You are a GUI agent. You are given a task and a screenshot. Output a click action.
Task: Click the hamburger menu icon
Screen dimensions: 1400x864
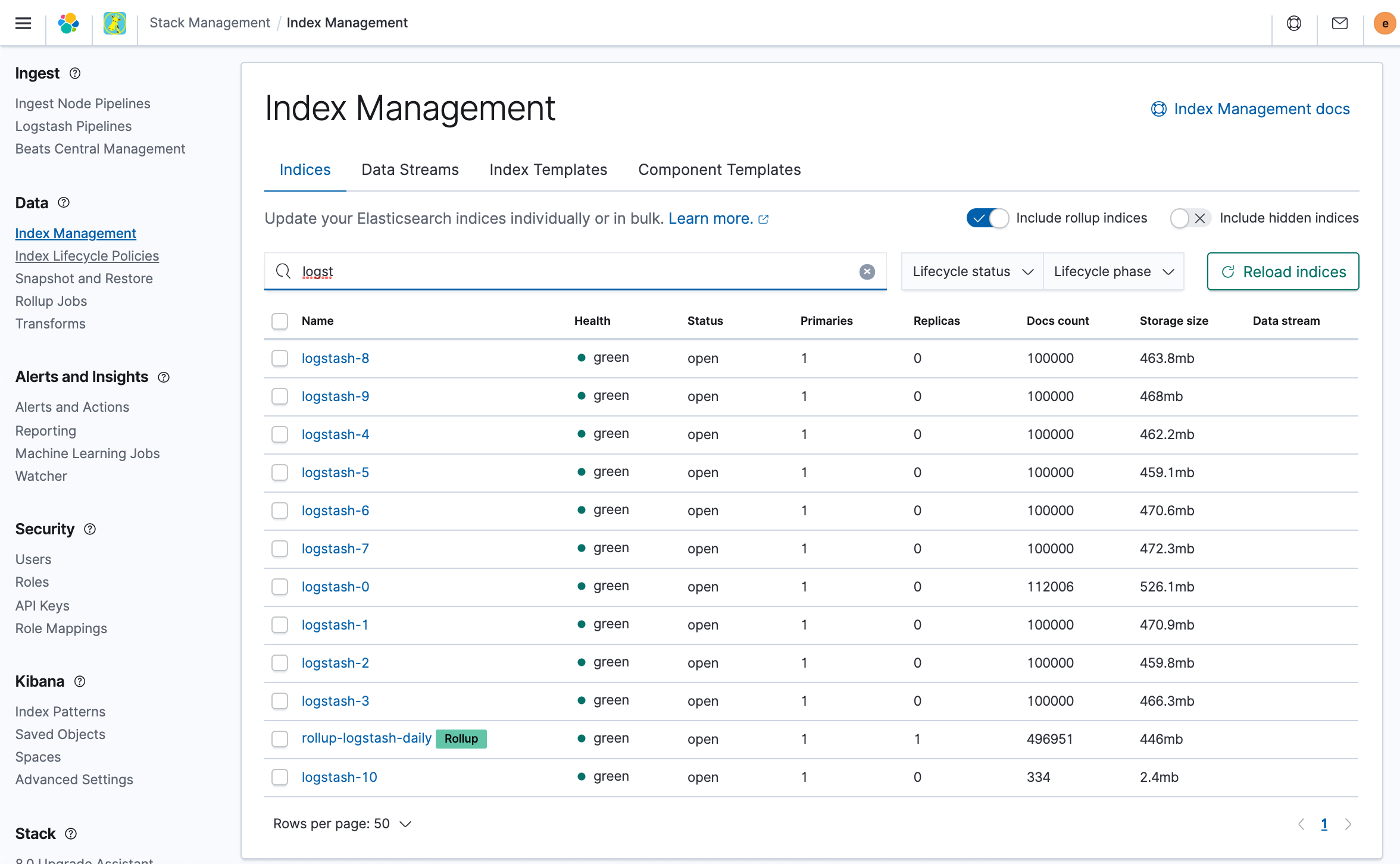point(23,22)
